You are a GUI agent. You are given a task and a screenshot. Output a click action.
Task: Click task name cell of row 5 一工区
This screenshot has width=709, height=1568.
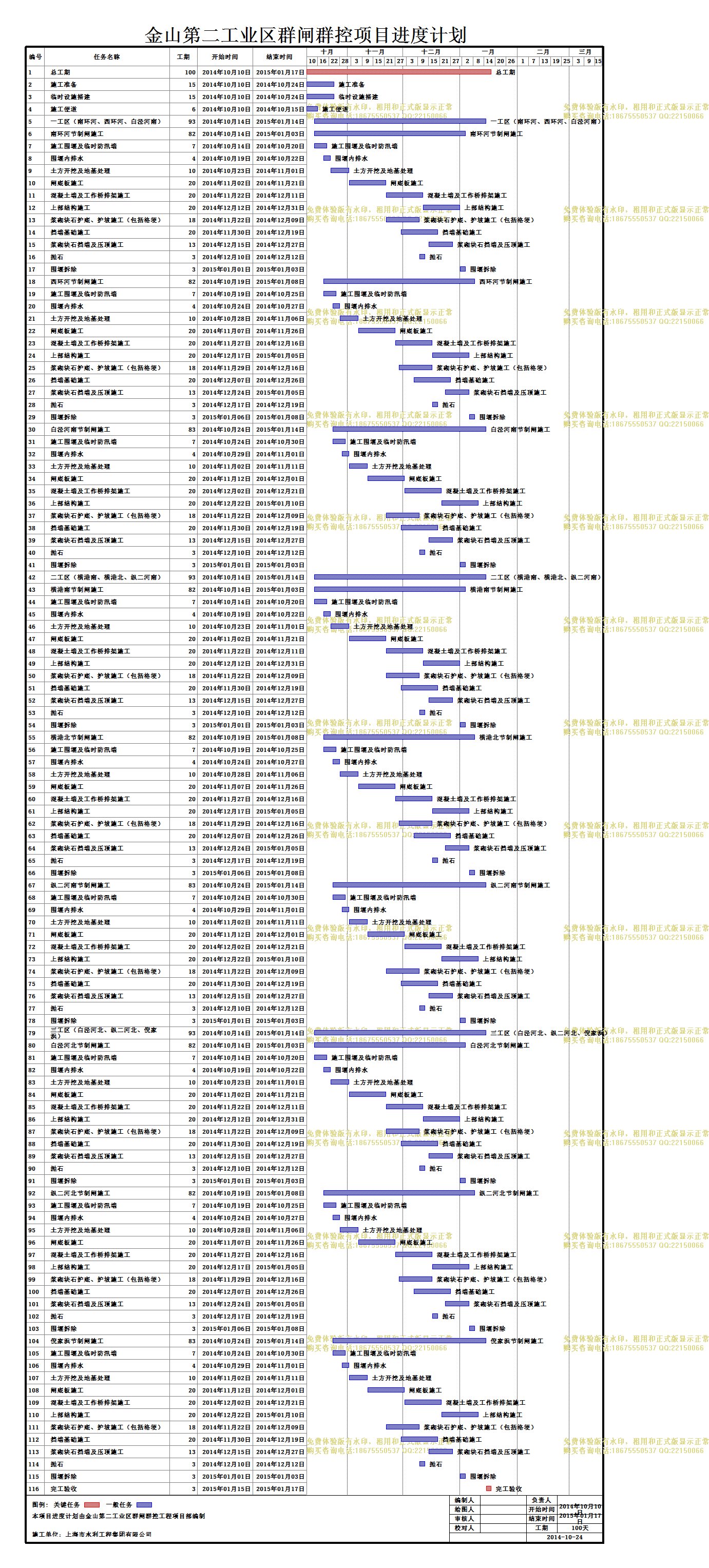(108, 121)
